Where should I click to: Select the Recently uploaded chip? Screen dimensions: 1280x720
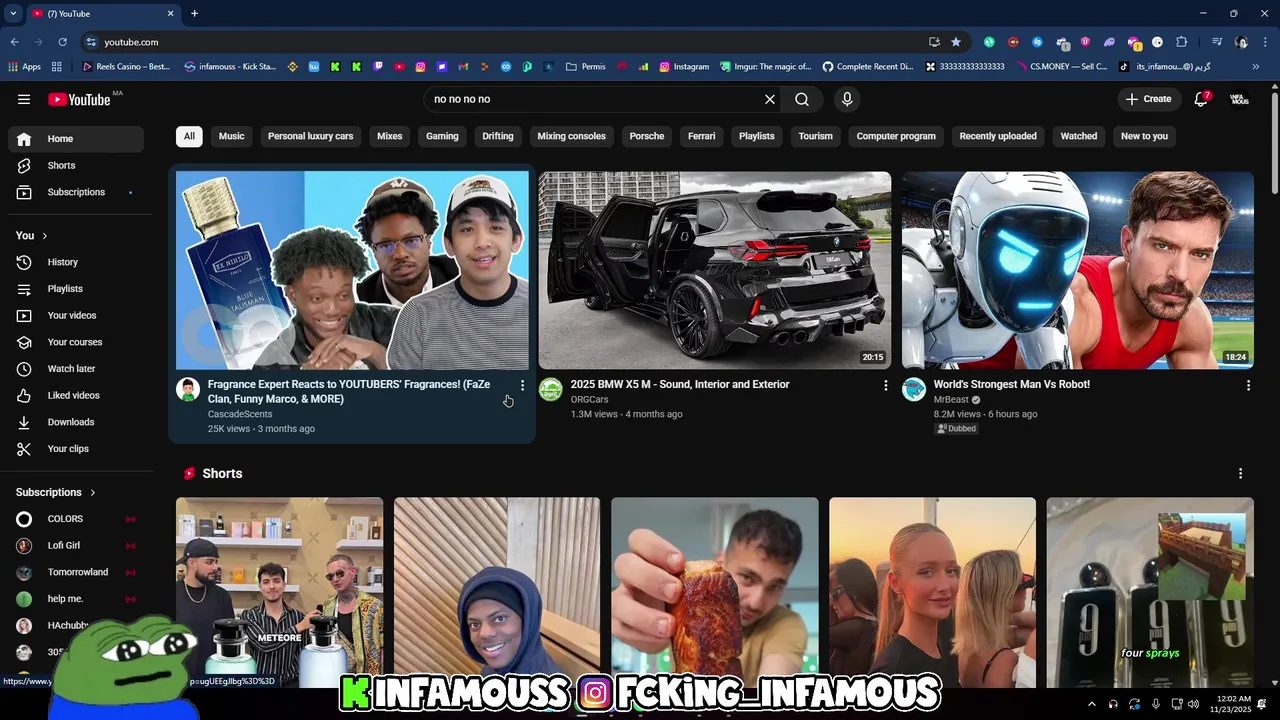click(x=998, y=136)
